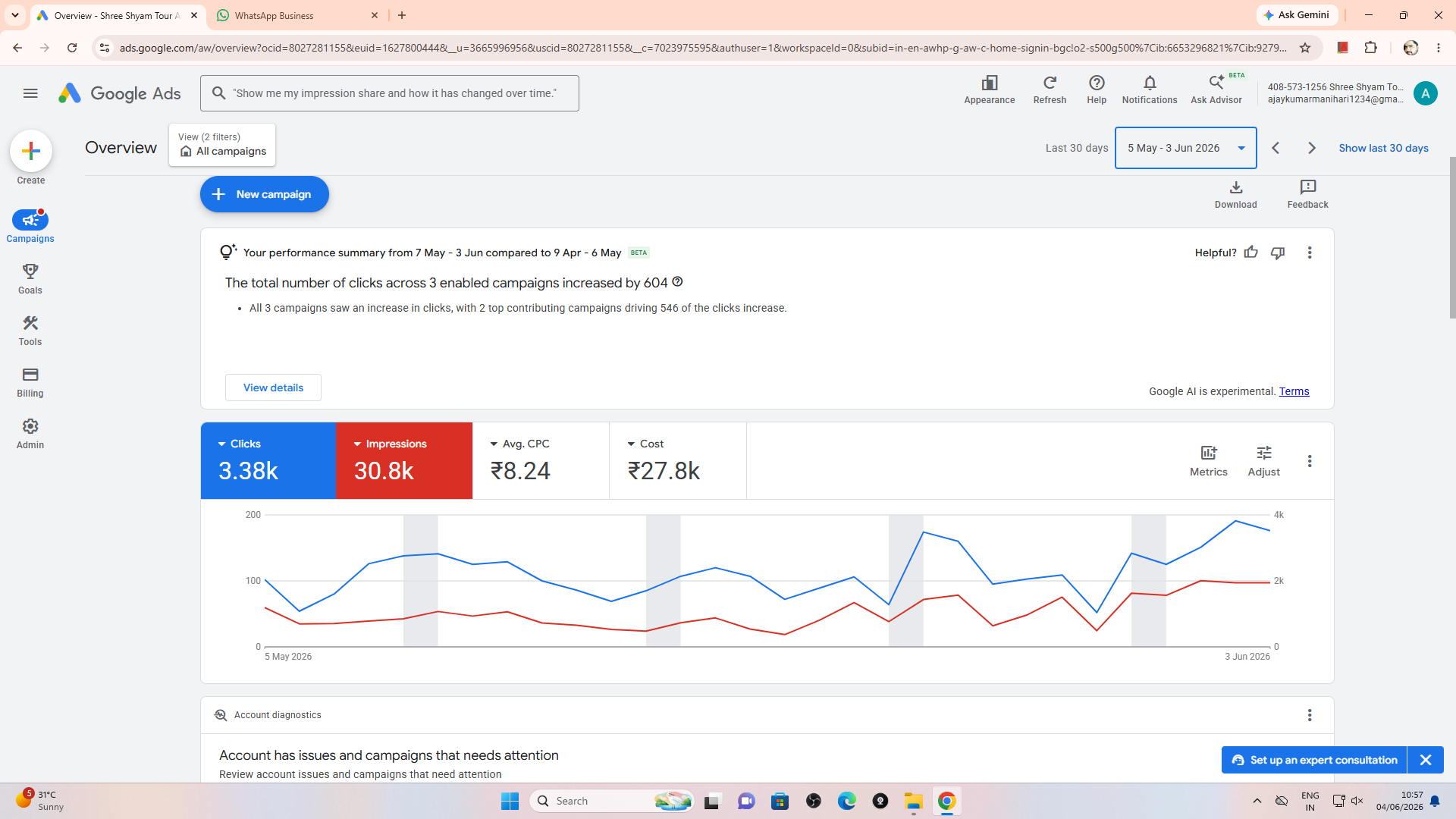
Task: Close the WhatsApp Business tab
Action: [x=374, y=15]
